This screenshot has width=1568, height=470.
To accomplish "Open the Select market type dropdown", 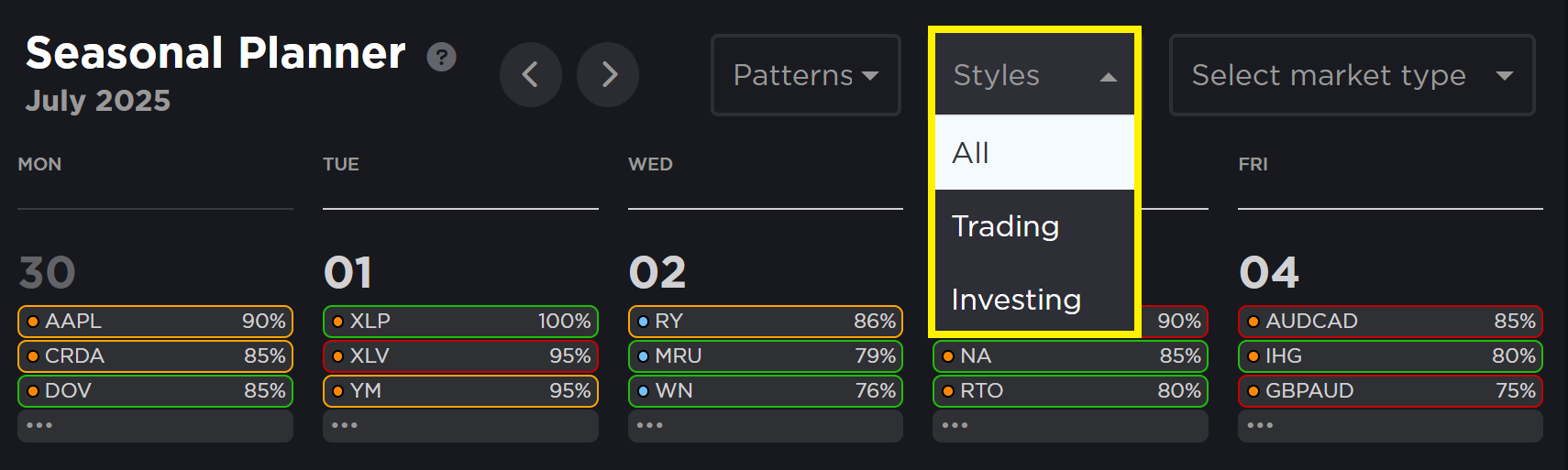I will click(1353, 75).
